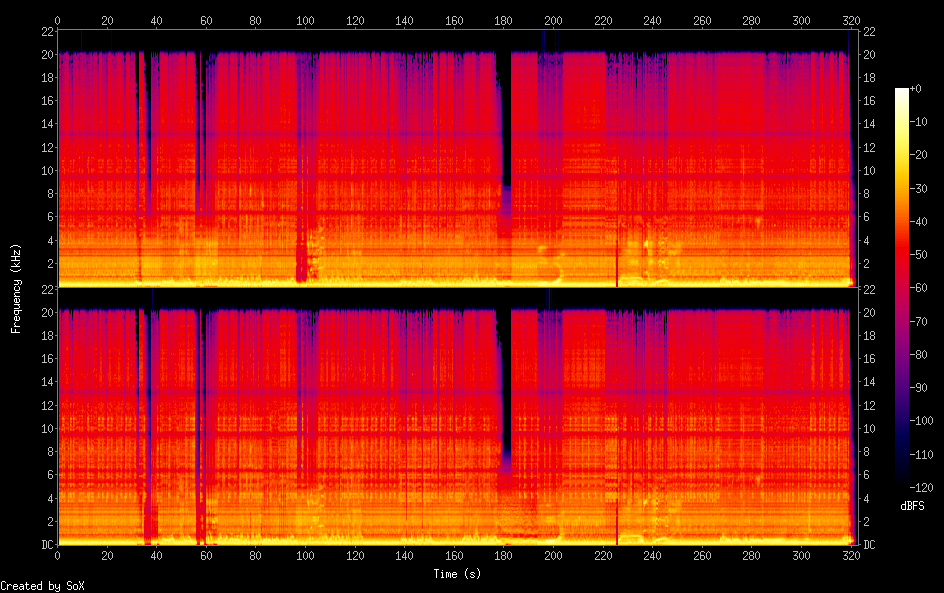The image size is (944, 593).
Task: Click "14" on the upper channel's left frequency axis
Action: [x=48, y=124]
